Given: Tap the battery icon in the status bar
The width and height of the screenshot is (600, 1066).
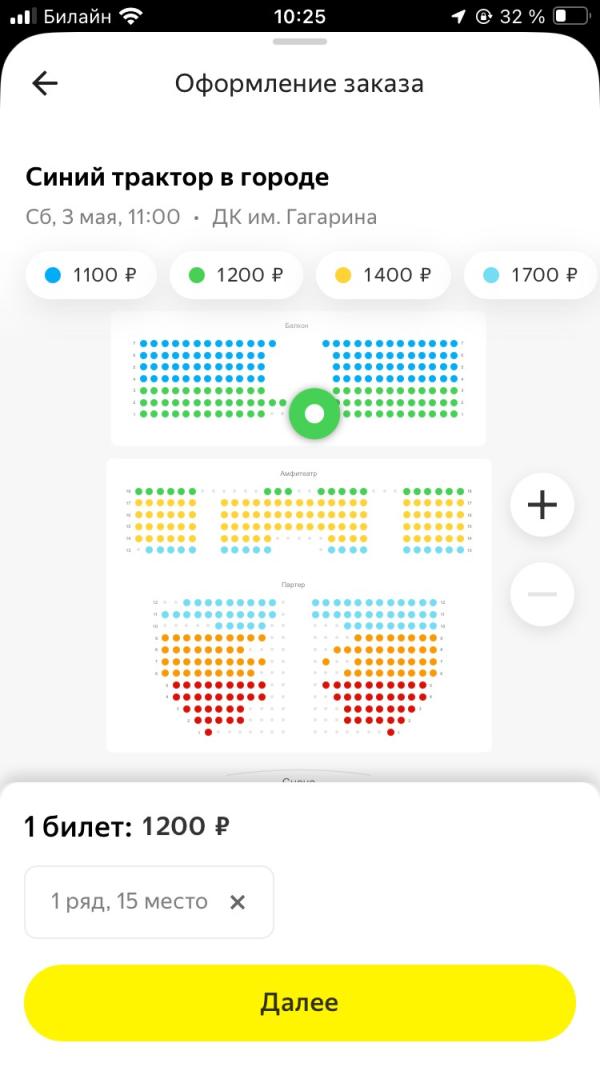Looking at the screenshot, I should click(571, 16).
